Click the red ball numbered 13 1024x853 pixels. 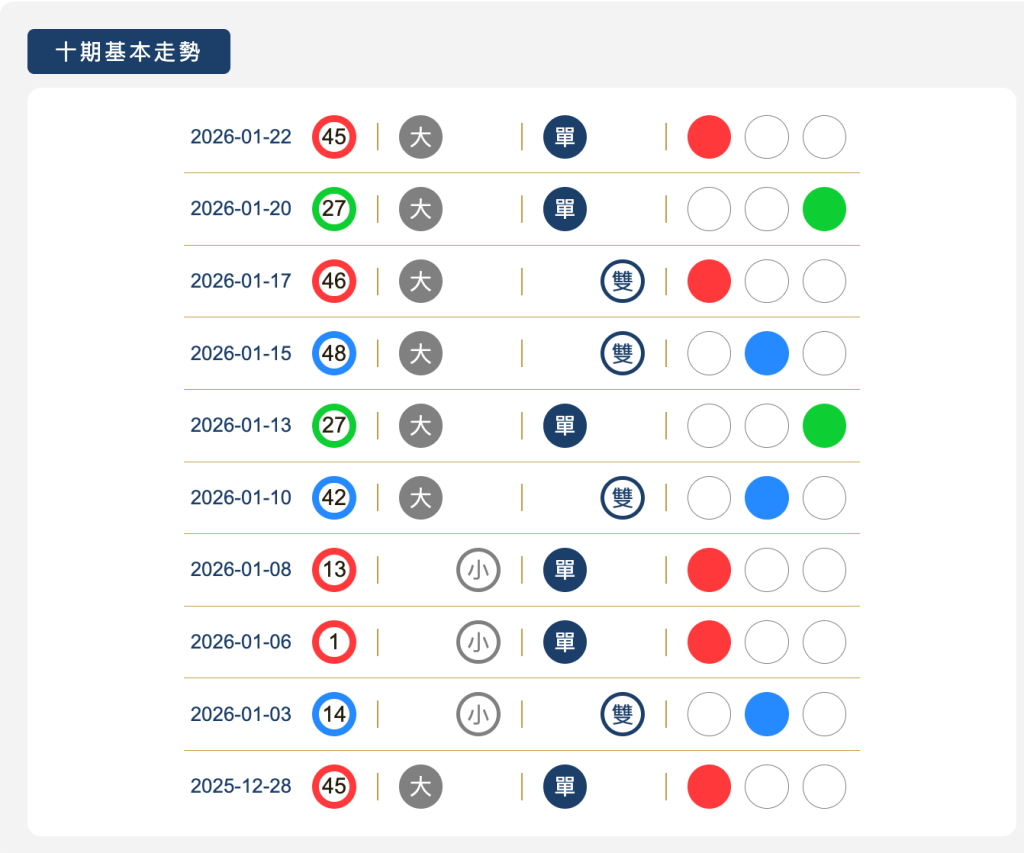335,570
